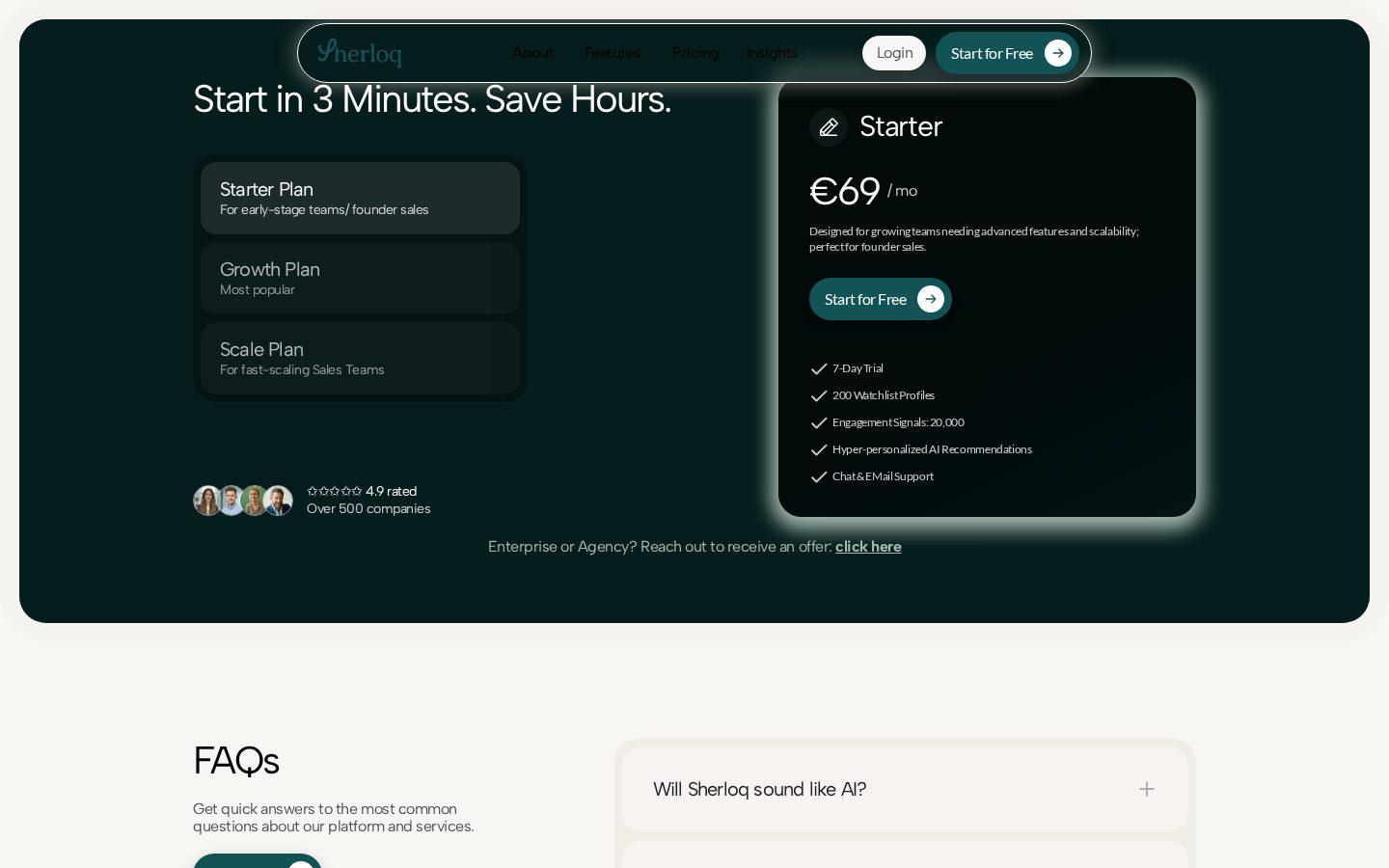Viewport: 1389px width, 868px height.
Task: Go to Pricing in the navbar
Action: (695, 53)
